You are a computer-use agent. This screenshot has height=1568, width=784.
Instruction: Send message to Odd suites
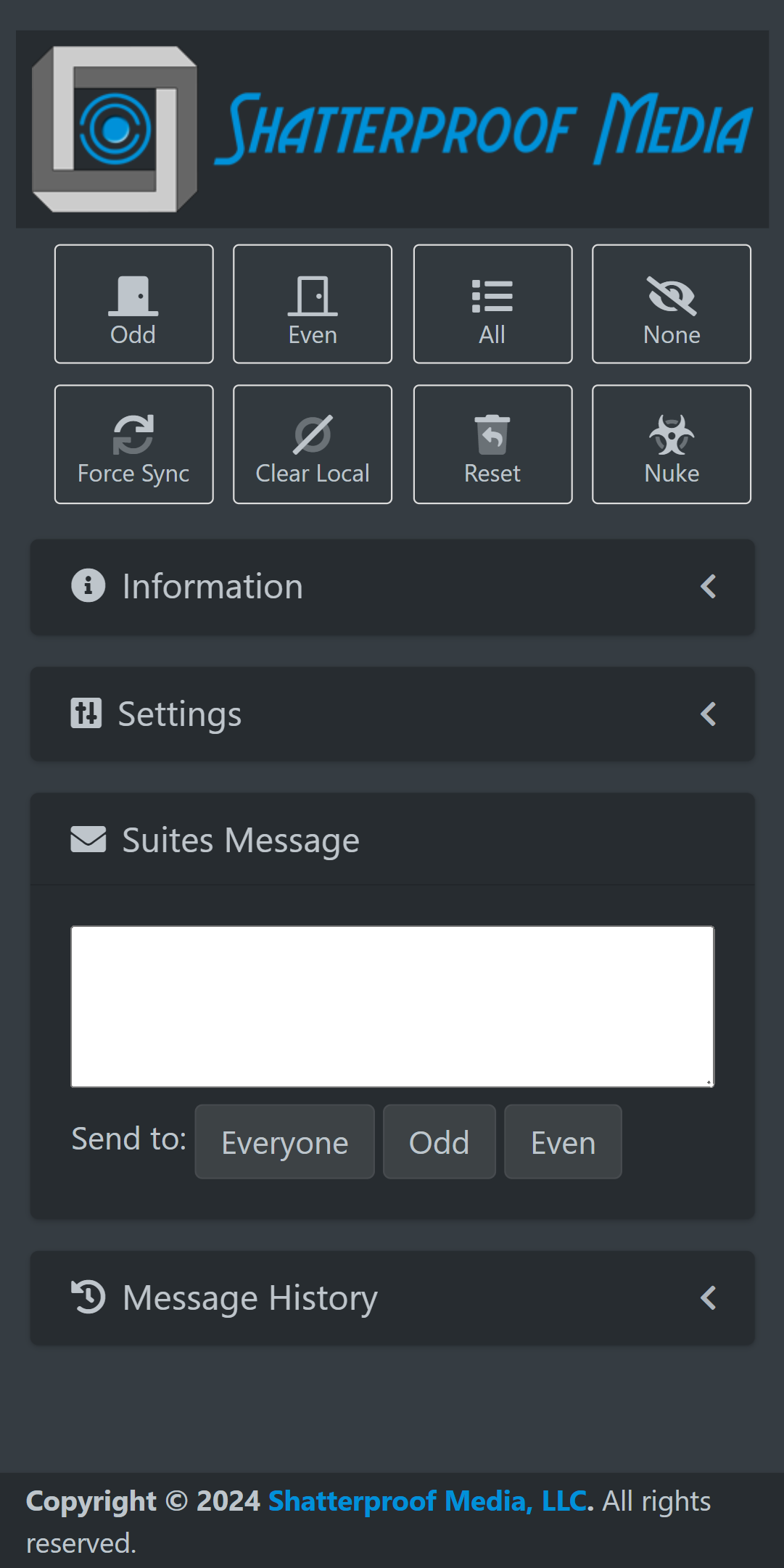point(439,1142)
